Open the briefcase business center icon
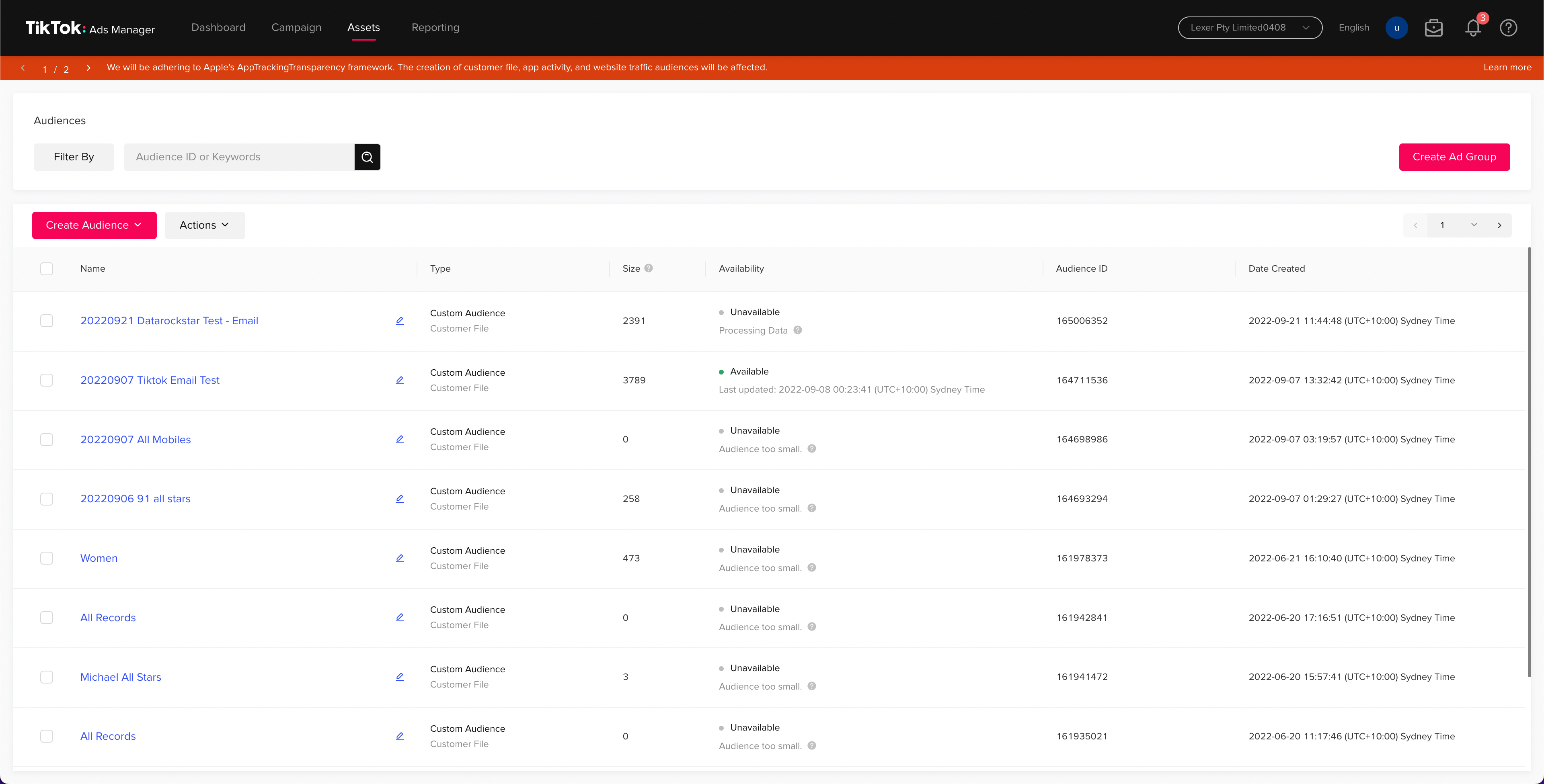 point(1433,28)
